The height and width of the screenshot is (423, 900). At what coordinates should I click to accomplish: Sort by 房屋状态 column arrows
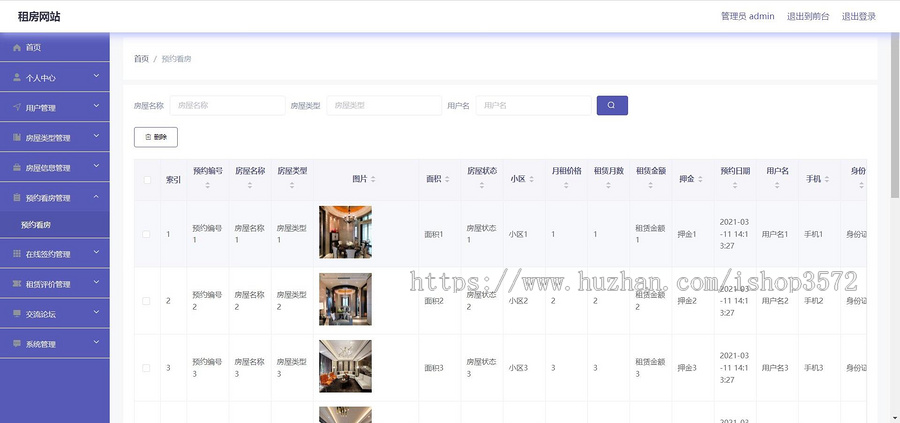click(x=482, y=185)
